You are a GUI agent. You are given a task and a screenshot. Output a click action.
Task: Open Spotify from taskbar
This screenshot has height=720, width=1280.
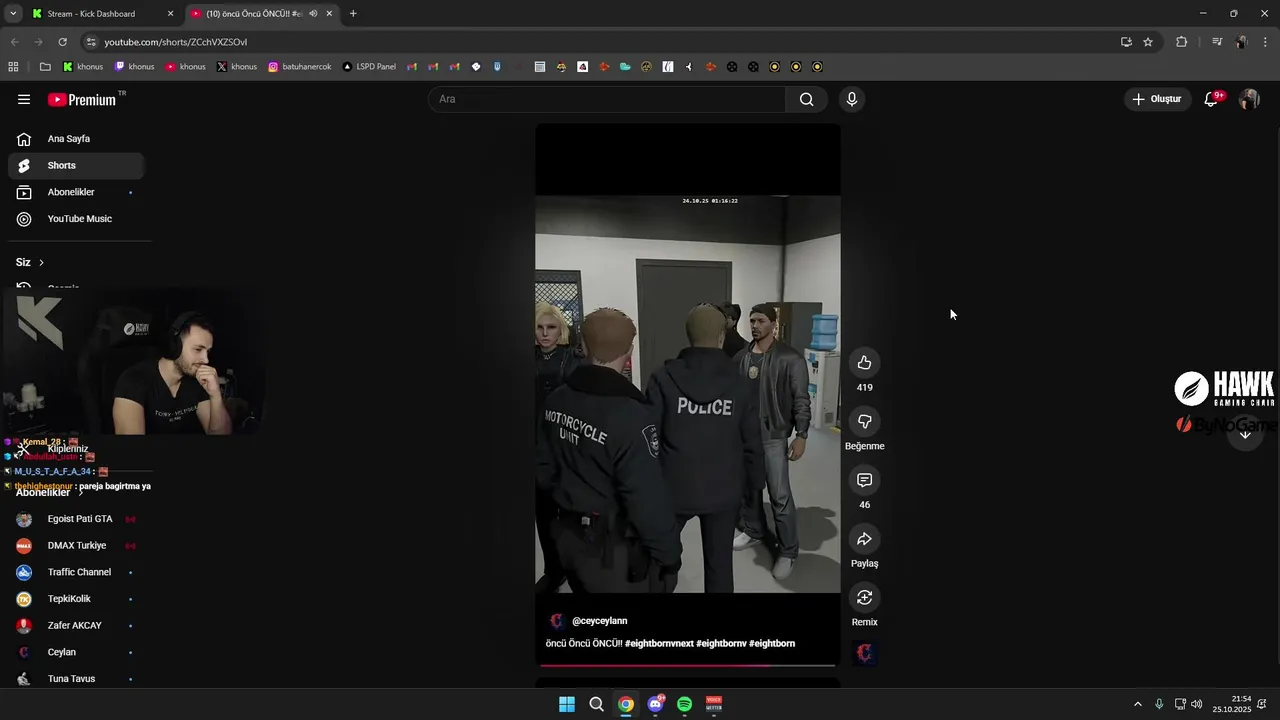point(684,704)
